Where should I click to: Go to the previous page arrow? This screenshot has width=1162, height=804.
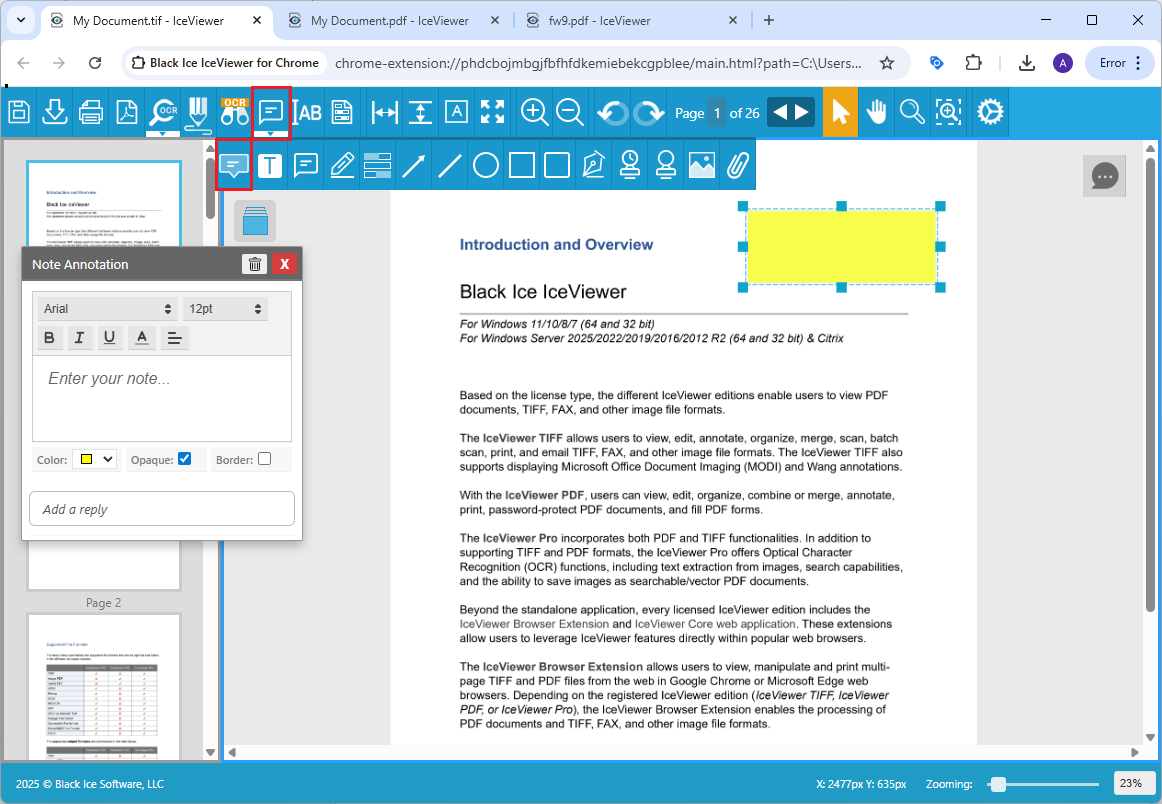(779, 113)
